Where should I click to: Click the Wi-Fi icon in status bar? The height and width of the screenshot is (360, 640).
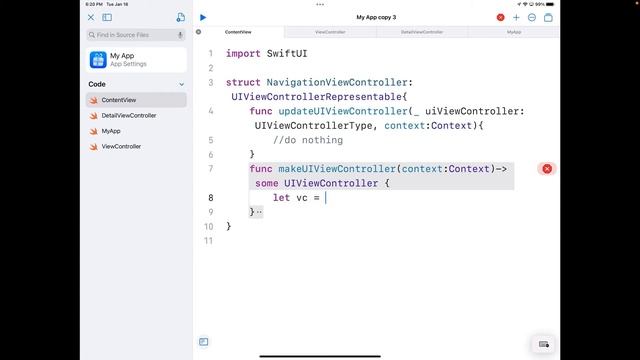pyautogui.click(x=525, y=4)
